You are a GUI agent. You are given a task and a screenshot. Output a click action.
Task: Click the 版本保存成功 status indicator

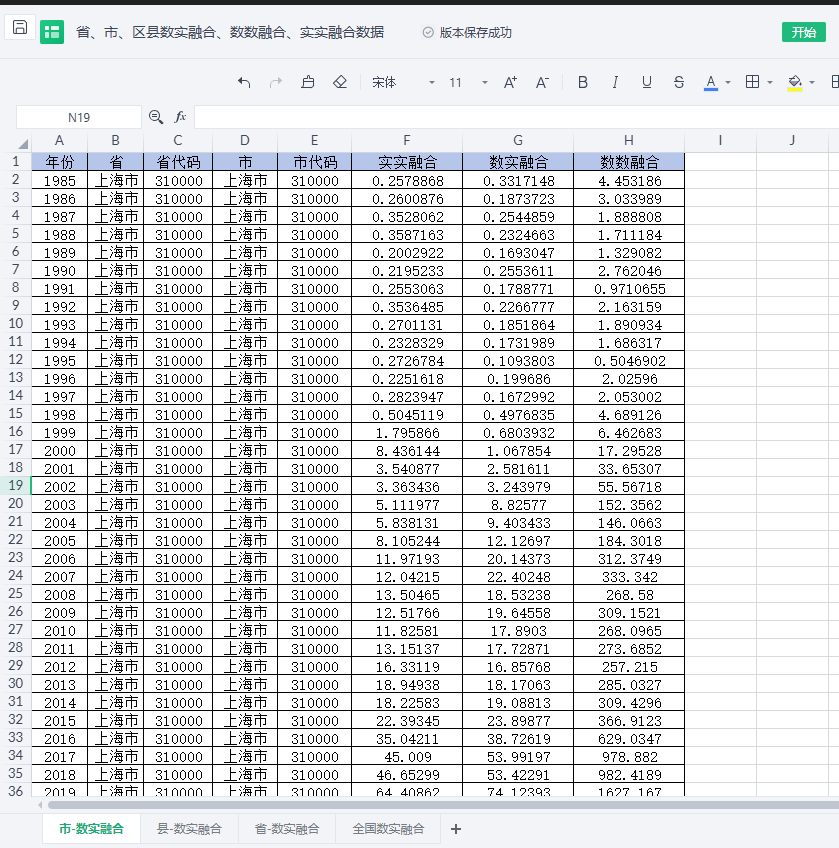467,32
